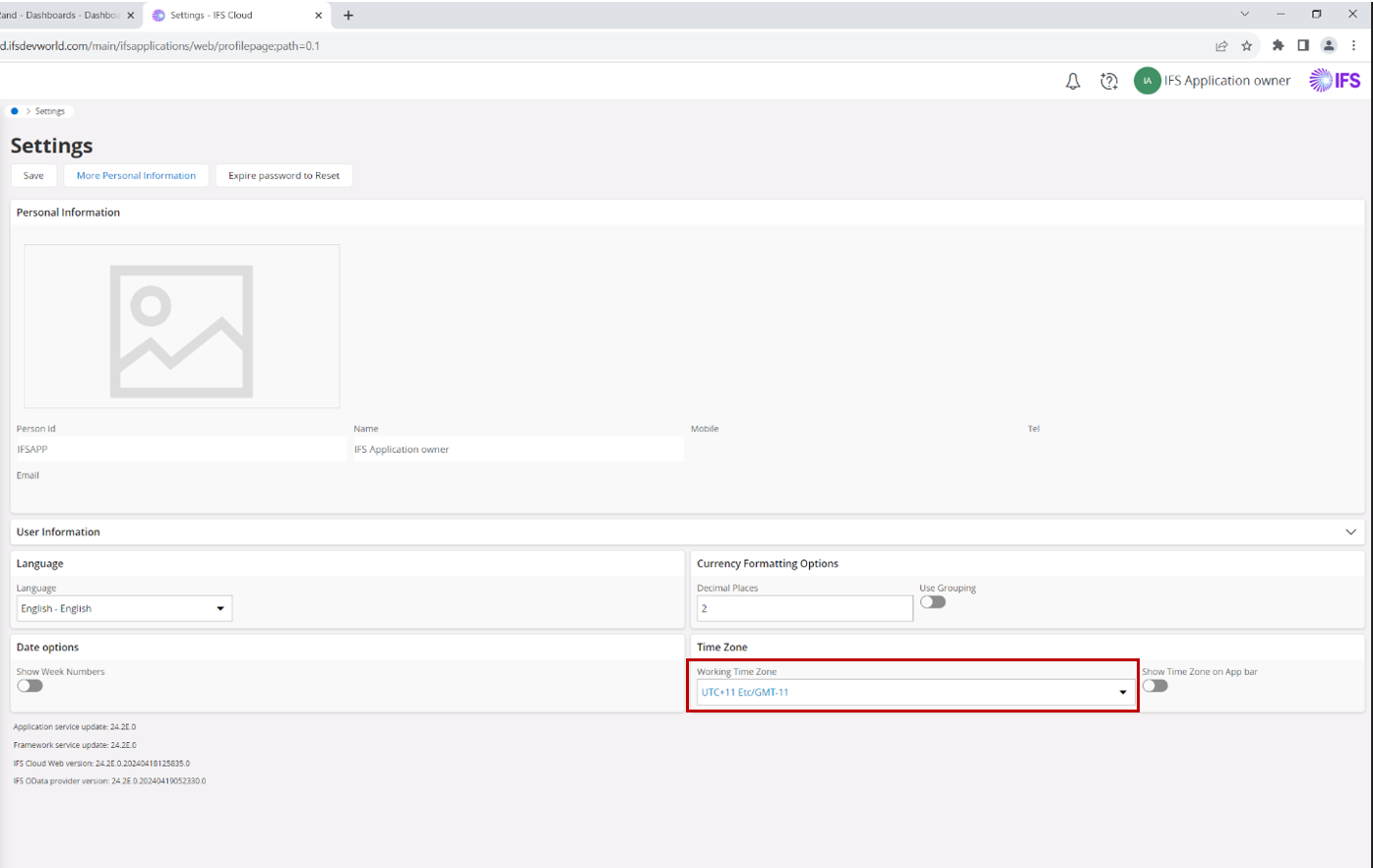Click the help question mark icon
The height and width of the screenshot is (868, 1373).
click(1109, 81)
